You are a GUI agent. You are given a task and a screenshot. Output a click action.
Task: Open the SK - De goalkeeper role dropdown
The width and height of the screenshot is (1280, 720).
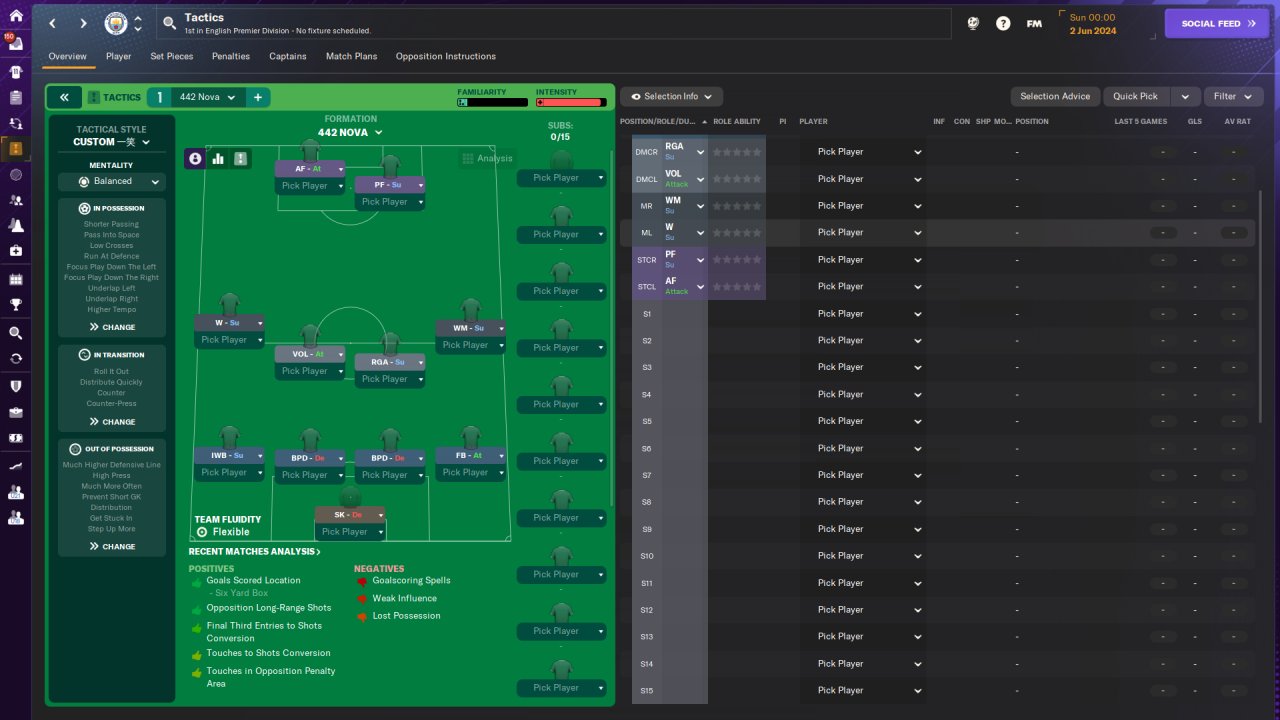pos(350,515)
